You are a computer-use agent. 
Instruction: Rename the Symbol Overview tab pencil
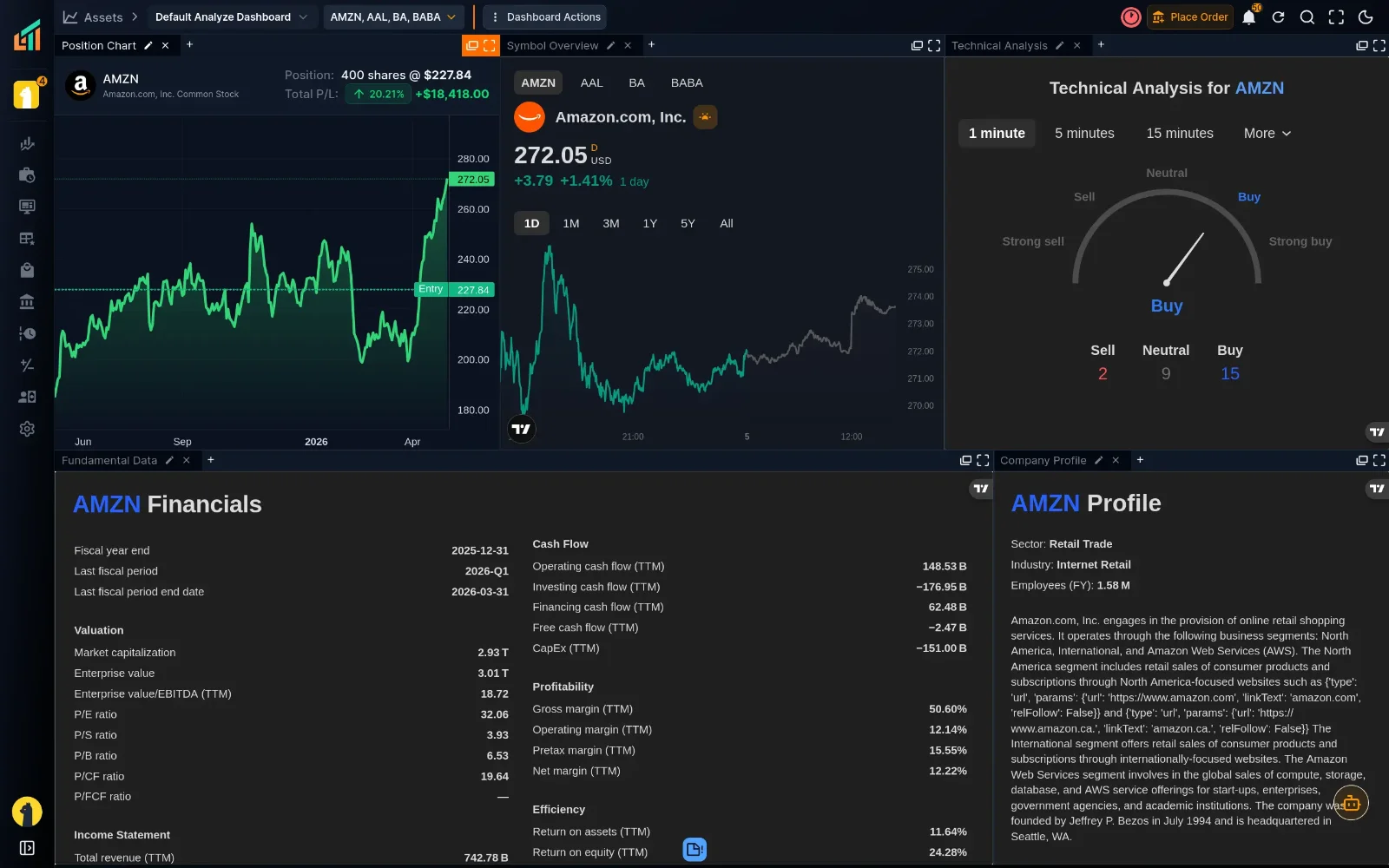(x=610, y=45)
